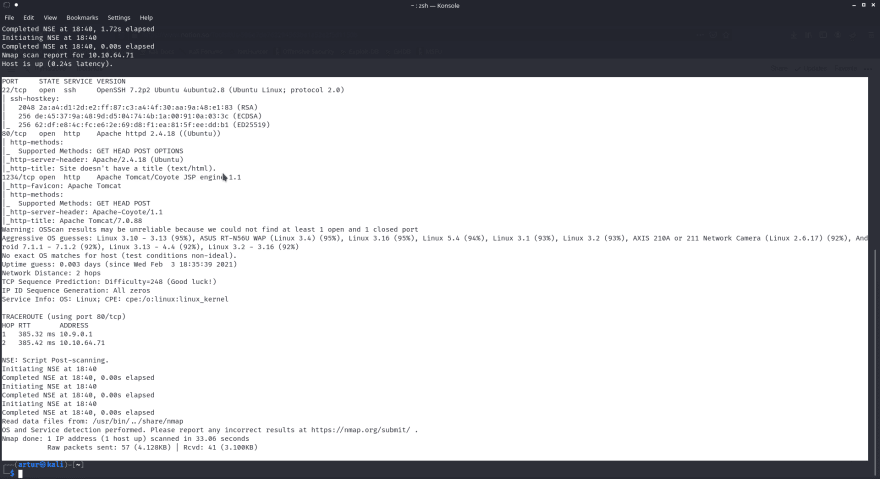
Task: Click traceroute hop '385.32 ms 10.9.0.1'
Action: (x=47, y=334)
